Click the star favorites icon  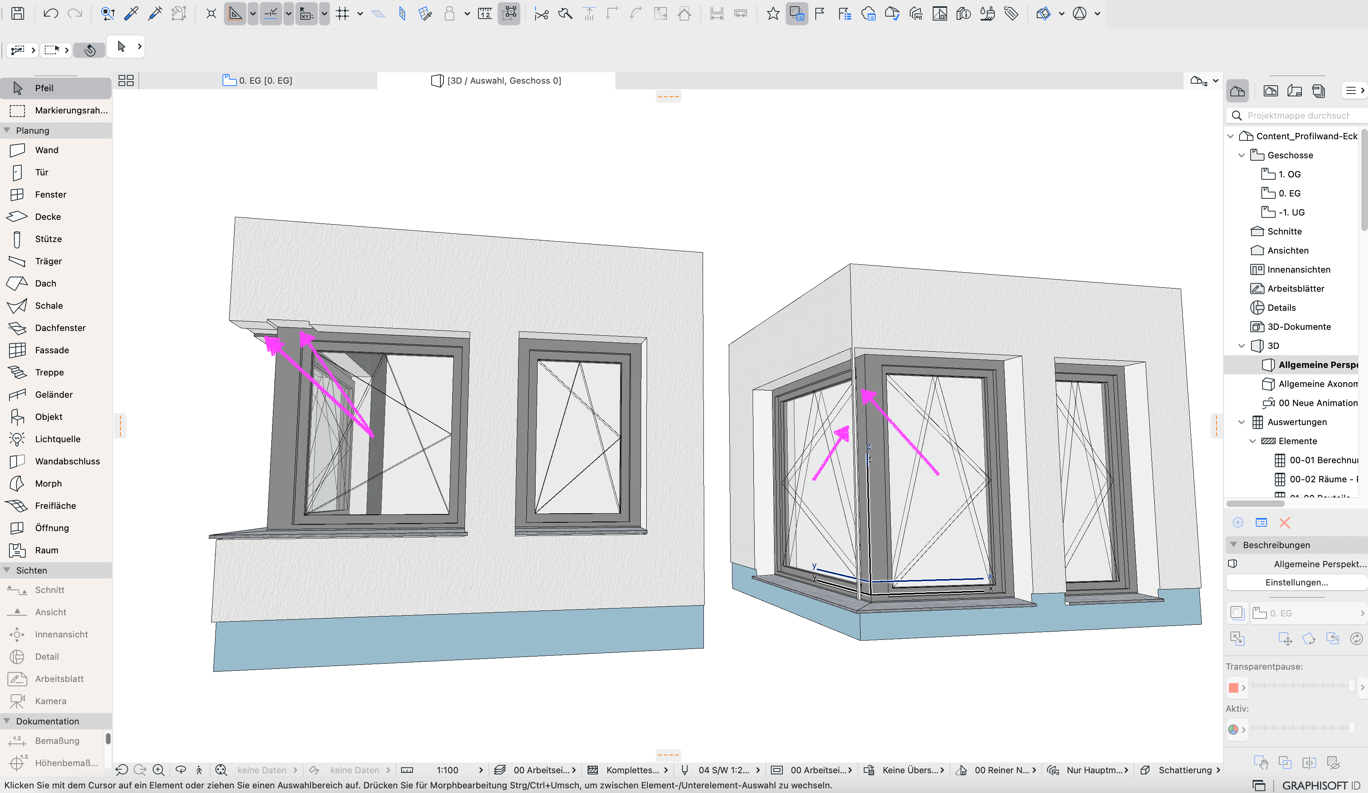pos(773,14)
